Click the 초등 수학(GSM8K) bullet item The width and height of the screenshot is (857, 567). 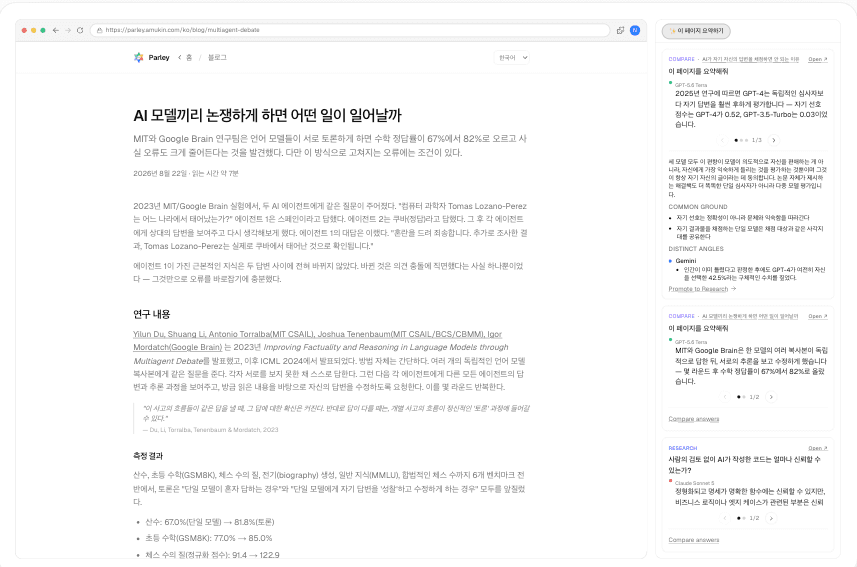[x=209, y=538]
